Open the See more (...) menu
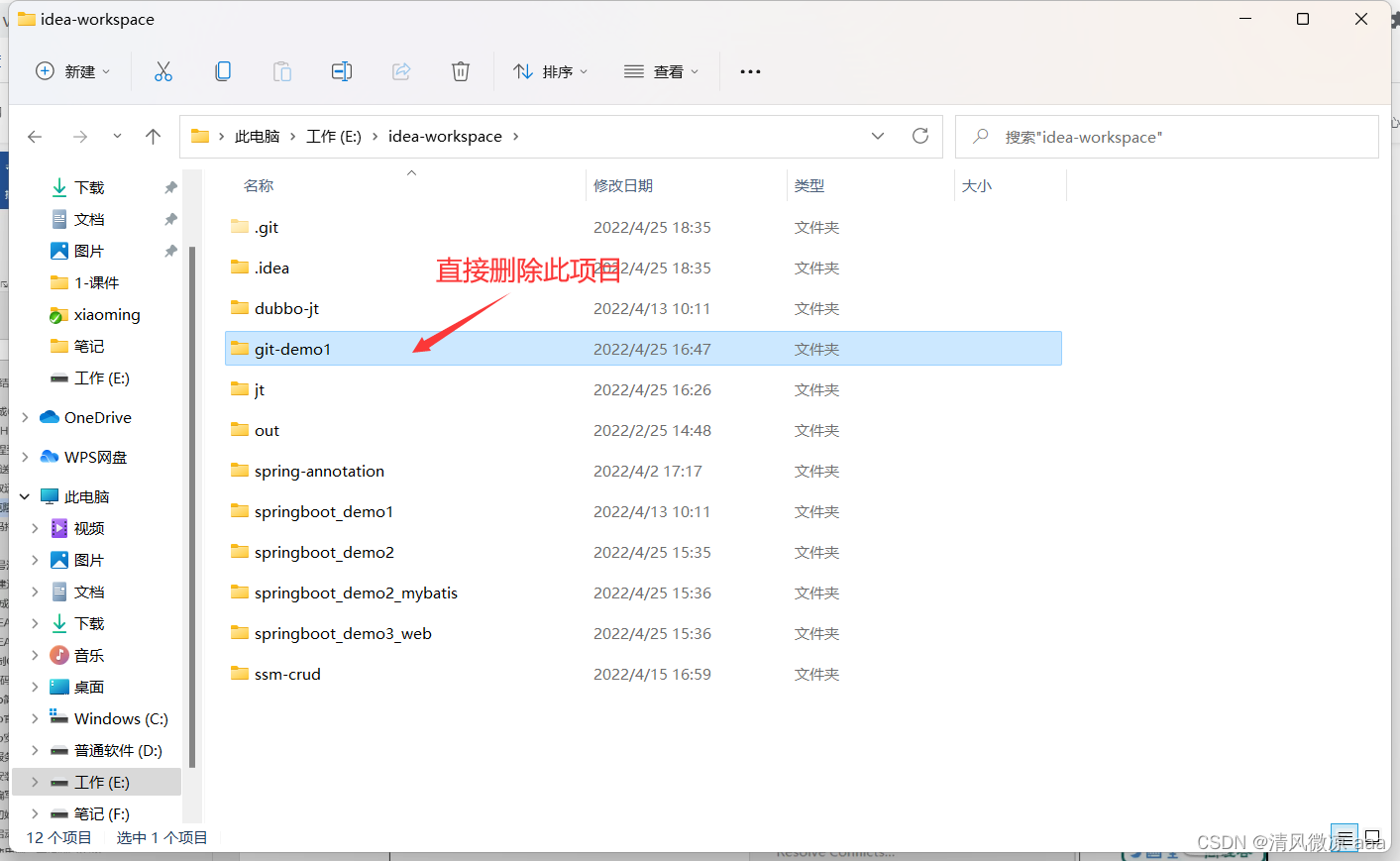The width and height of the screenshot is (1400, 861). pos(749,70)
